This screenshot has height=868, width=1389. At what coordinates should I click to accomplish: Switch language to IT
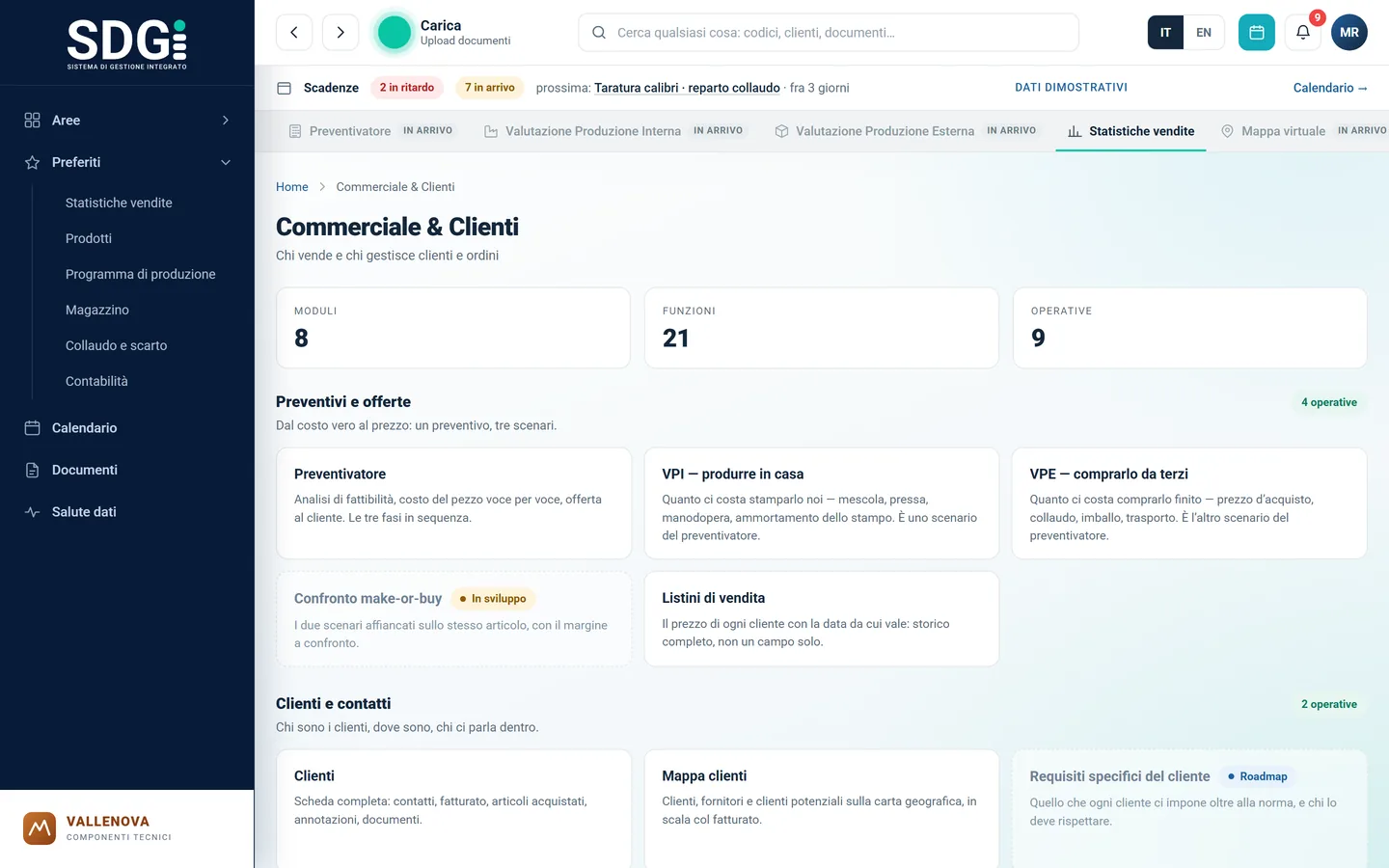[x=1165, y=33]
